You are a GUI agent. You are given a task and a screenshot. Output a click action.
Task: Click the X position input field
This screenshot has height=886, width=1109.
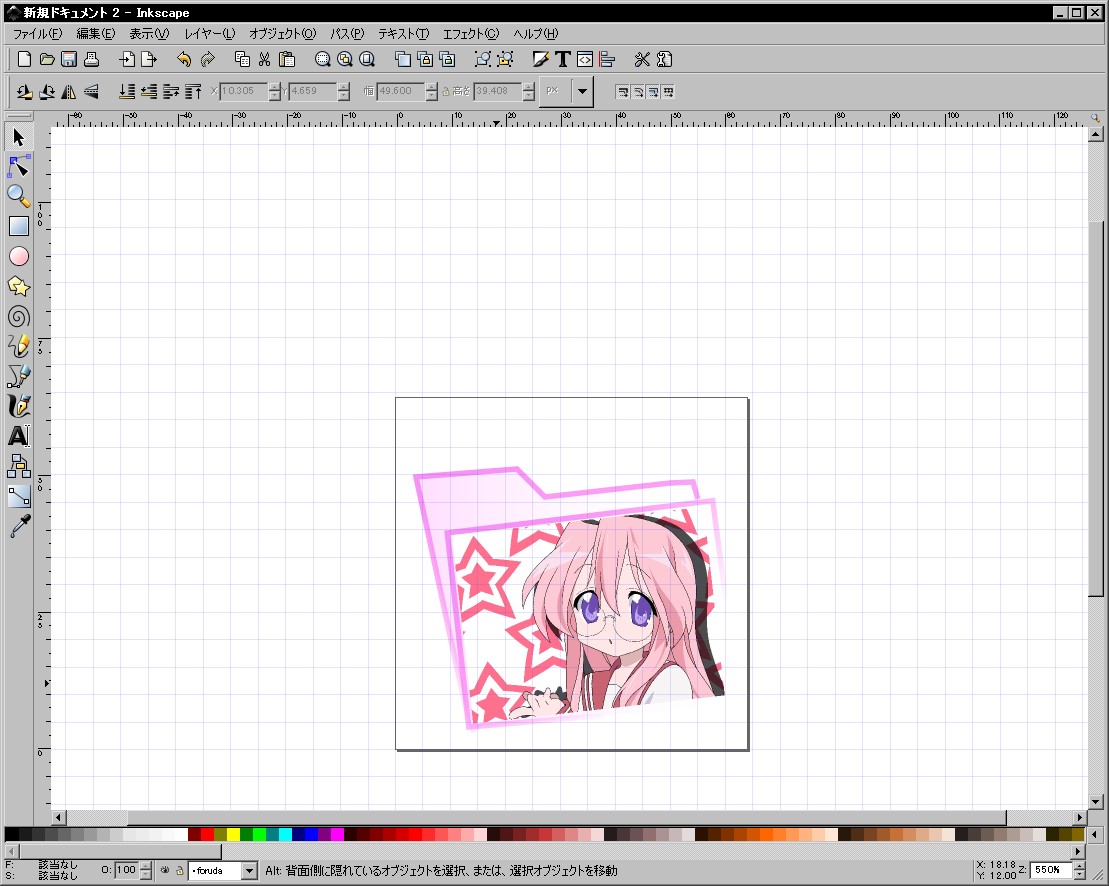click(243, 91)
